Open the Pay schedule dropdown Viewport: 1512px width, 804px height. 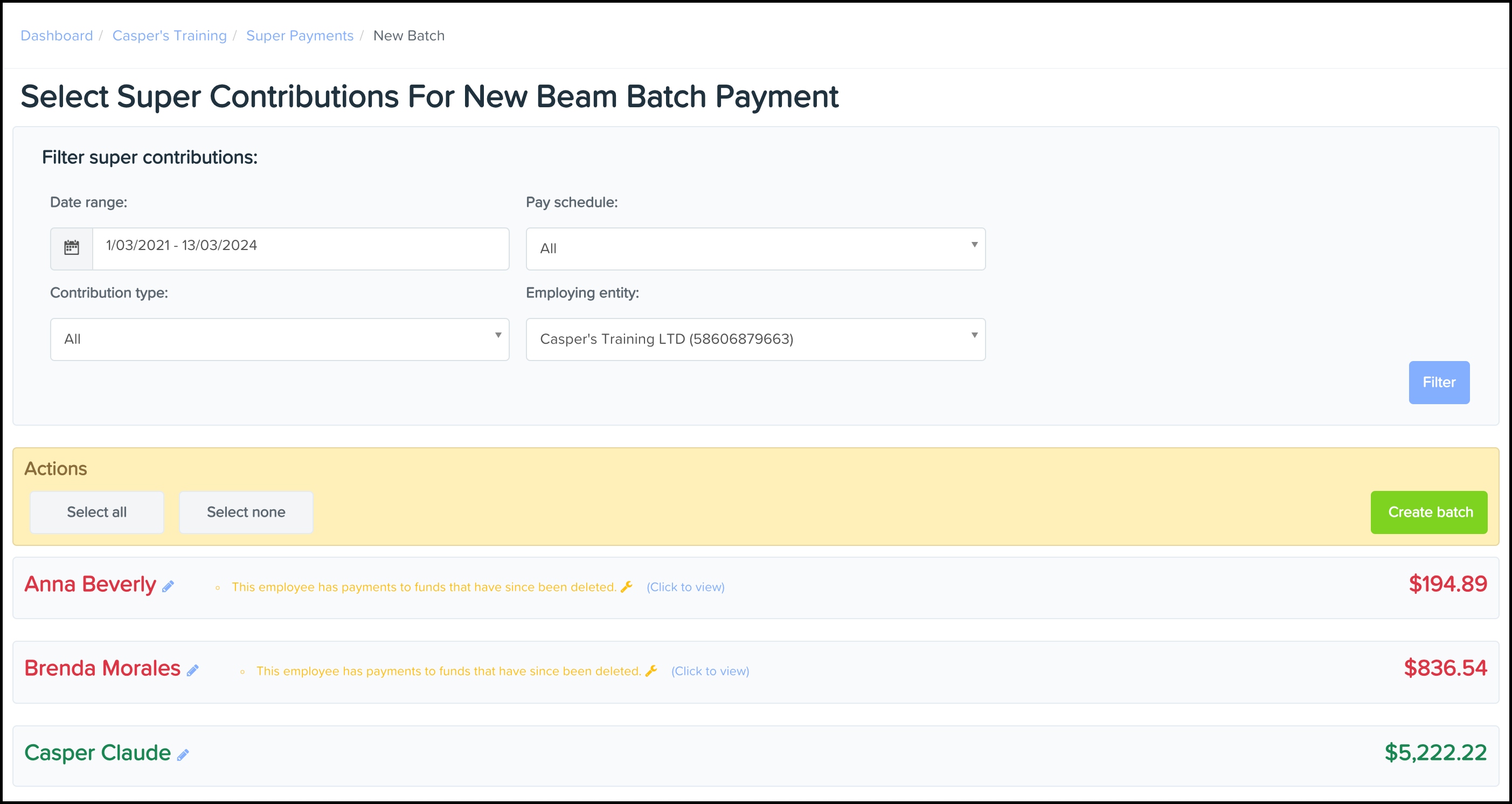tap(755, 249)
